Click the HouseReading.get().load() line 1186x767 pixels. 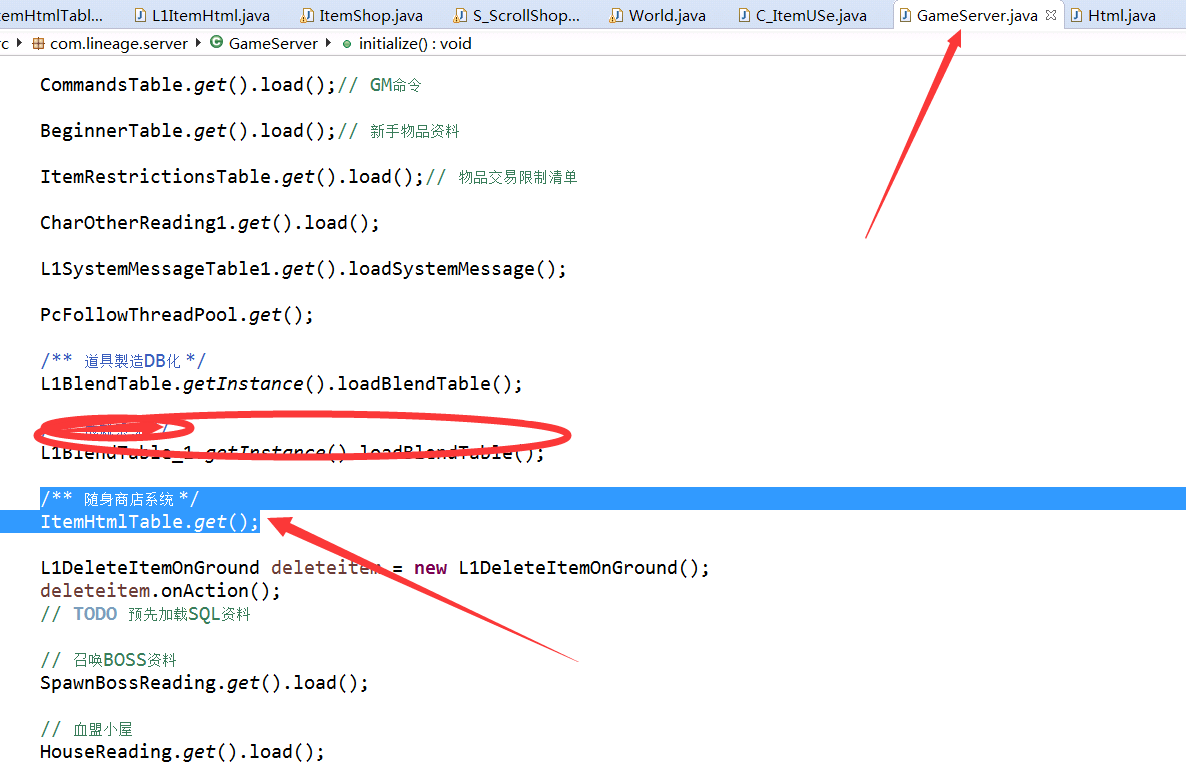182,753
